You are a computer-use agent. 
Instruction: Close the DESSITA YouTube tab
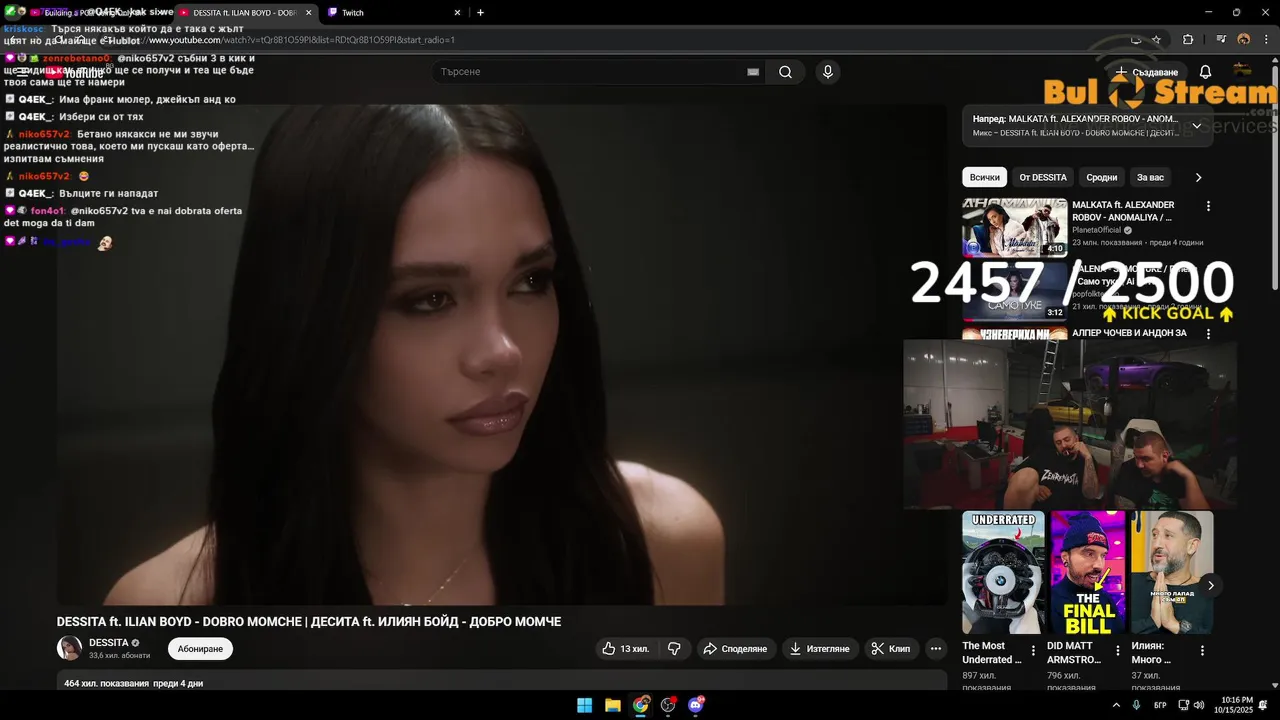[308, 13]
